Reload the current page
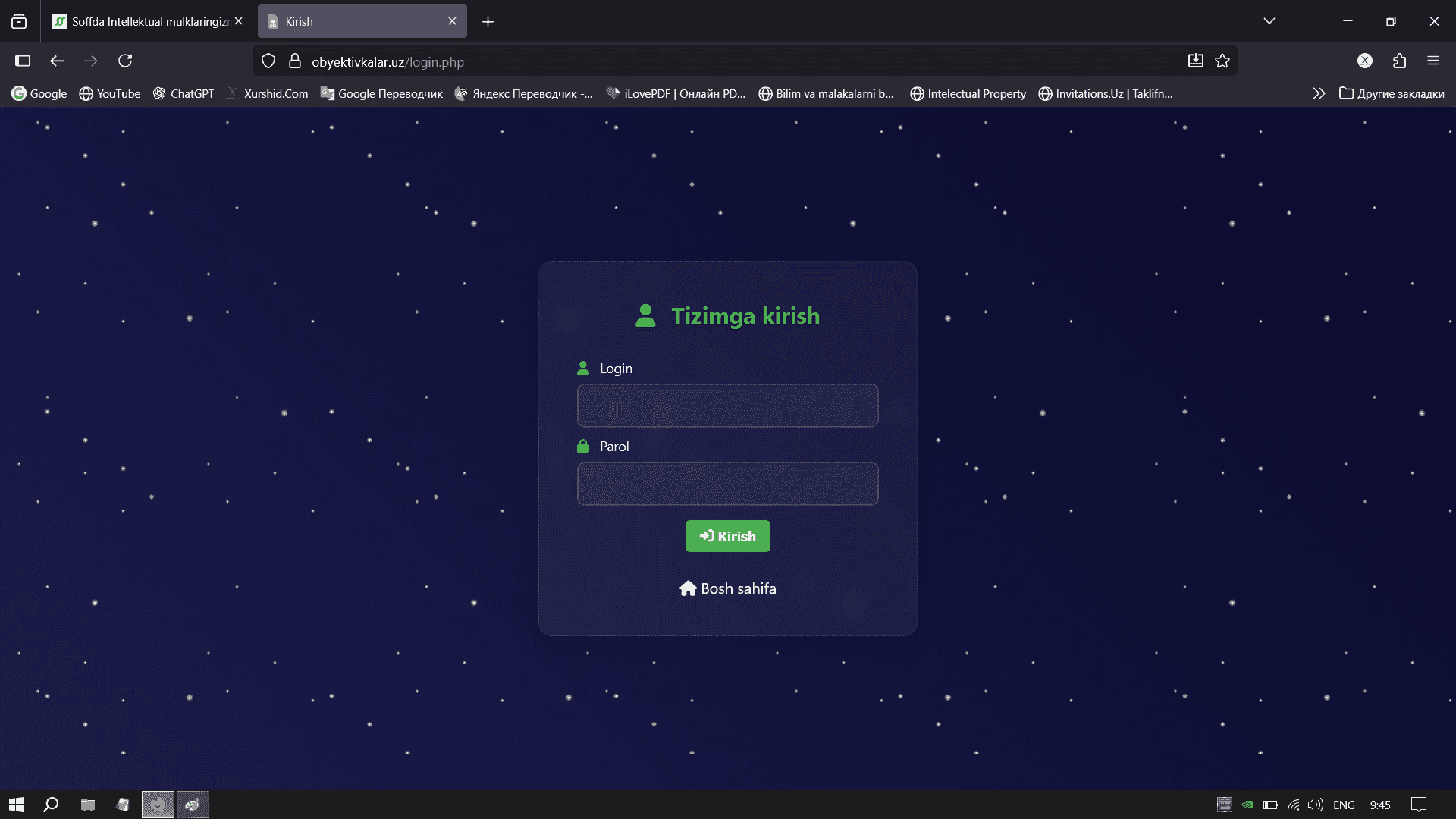The height and width of the screenshot is (819, 1456). click(125, 61)
